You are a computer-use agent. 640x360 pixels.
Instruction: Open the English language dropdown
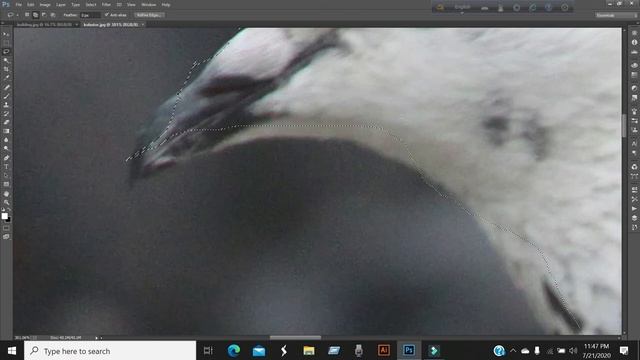(x=462, y=7)
